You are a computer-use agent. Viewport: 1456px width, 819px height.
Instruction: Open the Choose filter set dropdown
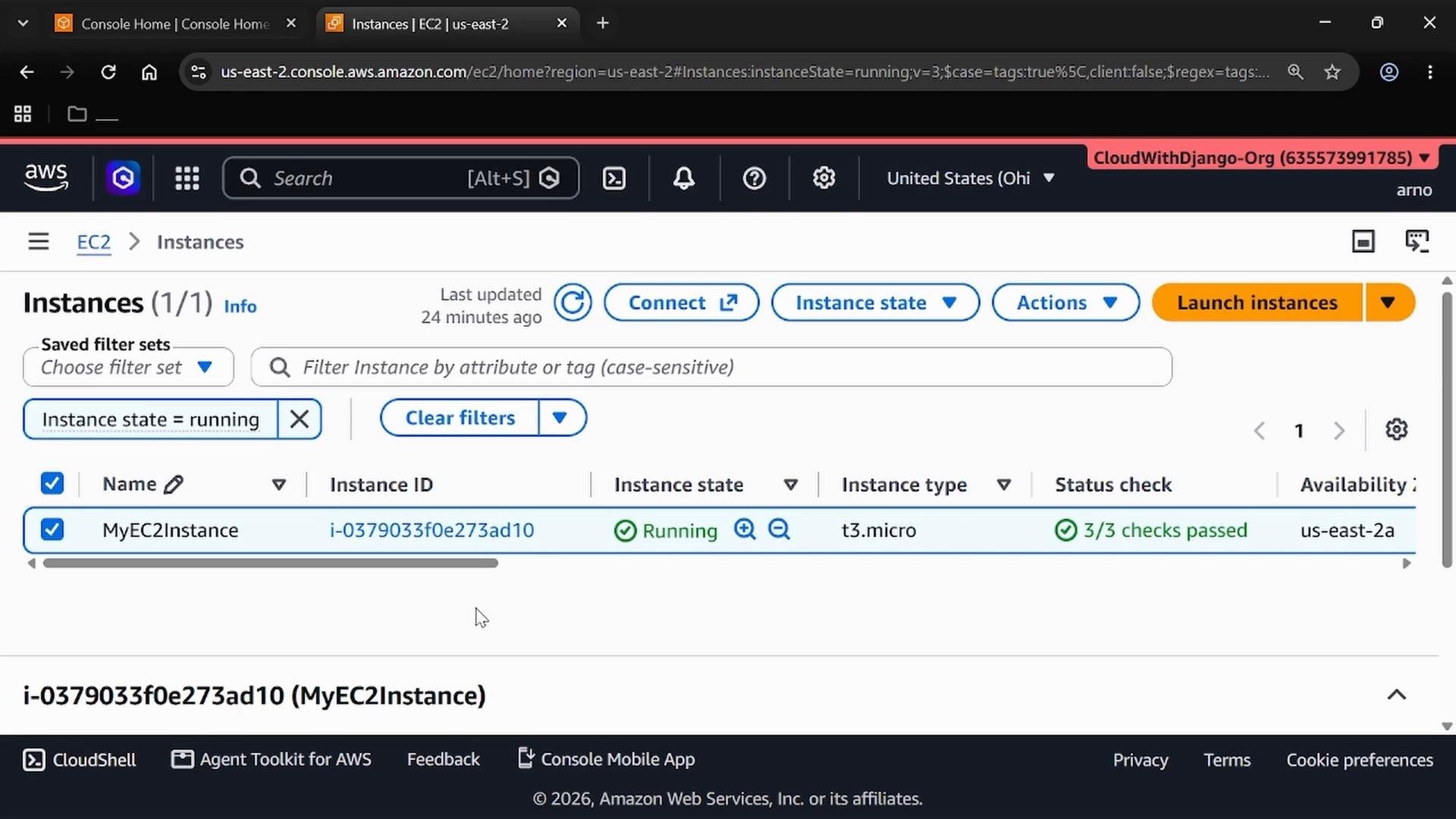coord(128,368)
